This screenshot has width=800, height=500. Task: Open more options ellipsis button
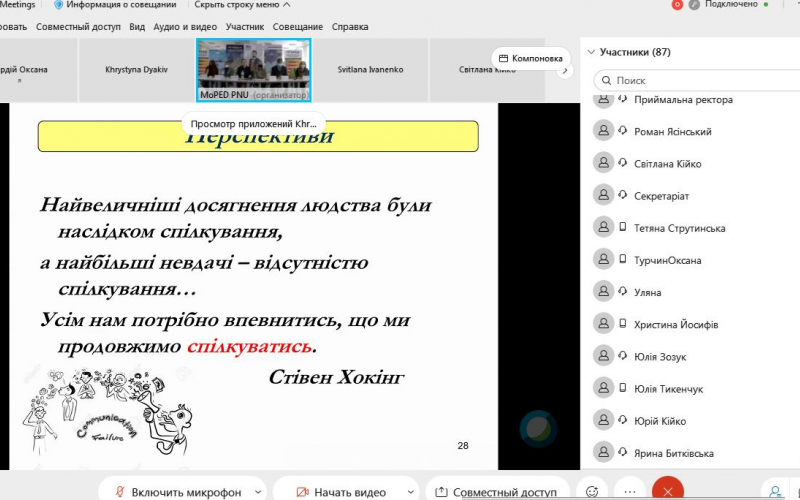630,491
